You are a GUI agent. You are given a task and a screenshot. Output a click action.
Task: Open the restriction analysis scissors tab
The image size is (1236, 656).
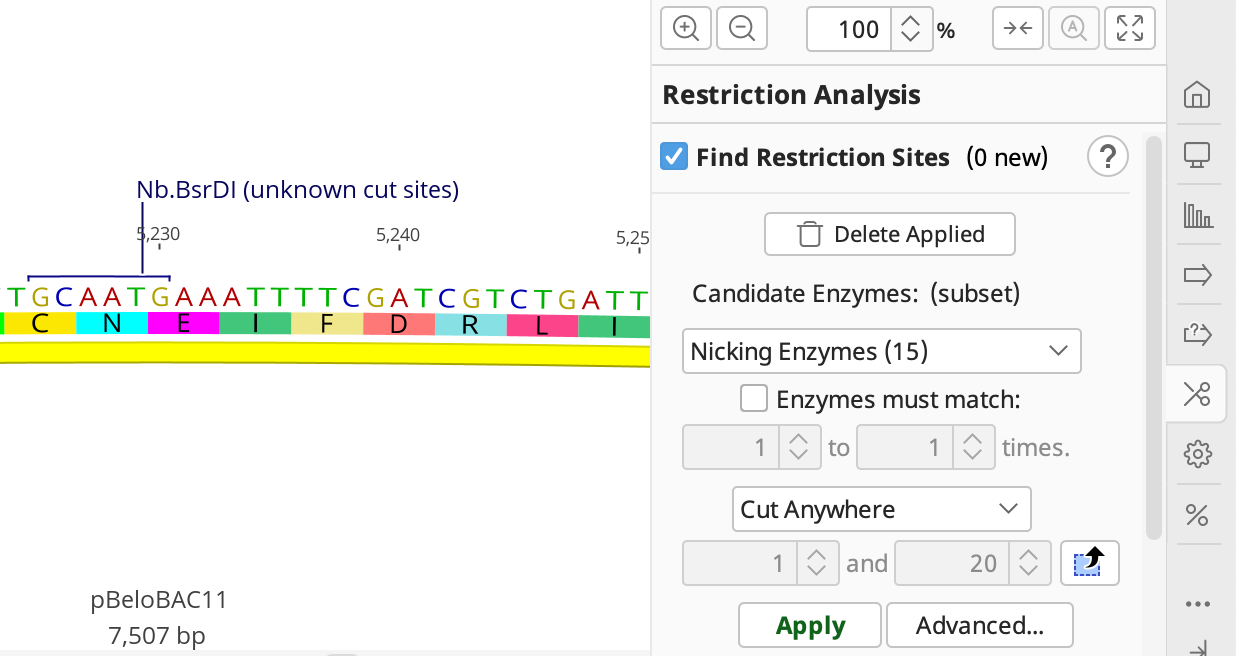click(1196, 394)
